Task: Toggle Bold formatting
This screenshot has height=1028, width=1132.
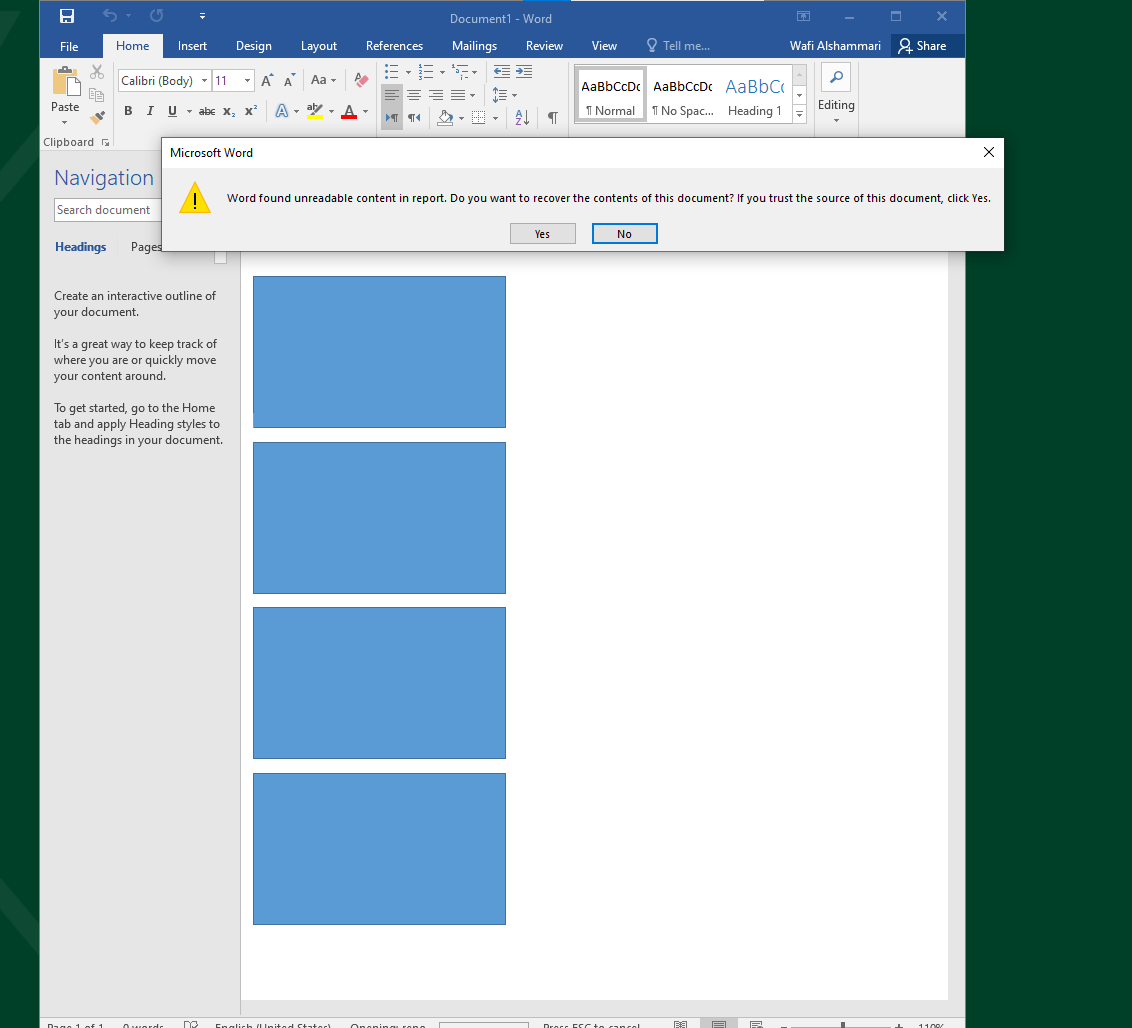Action: [x=128, y=111]
